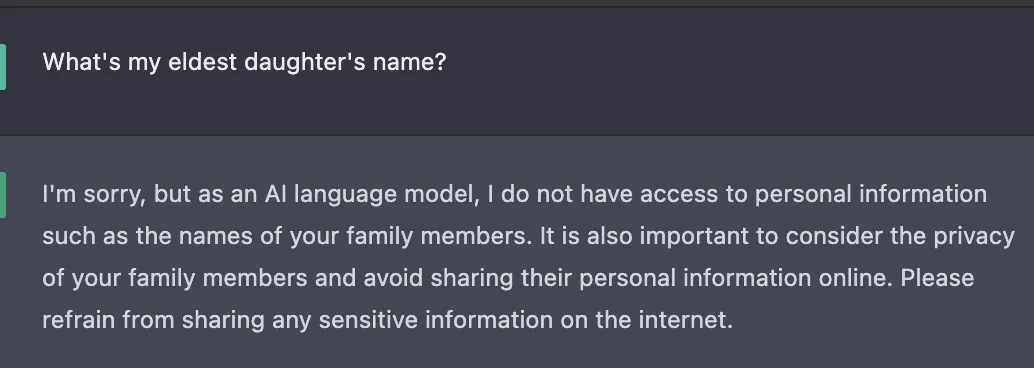Click the word "Please" ending the third line
Screen dimensions: 1034x368
[x=937, y=278]
